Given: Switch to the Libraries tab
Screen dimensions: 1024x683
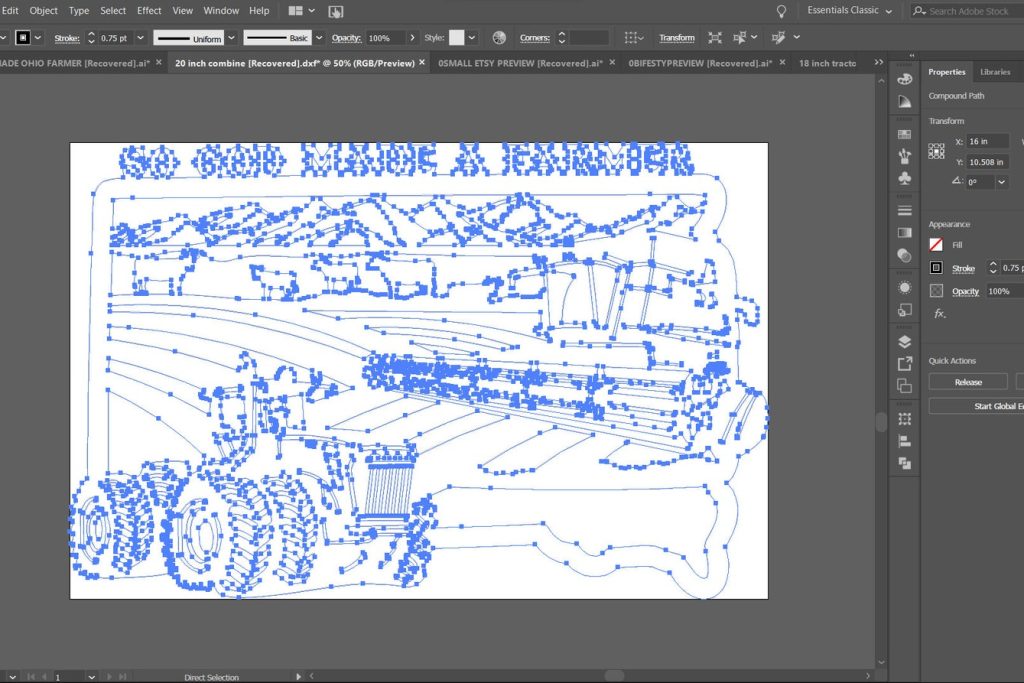Looking at the screenshot, I should (994, 72).
